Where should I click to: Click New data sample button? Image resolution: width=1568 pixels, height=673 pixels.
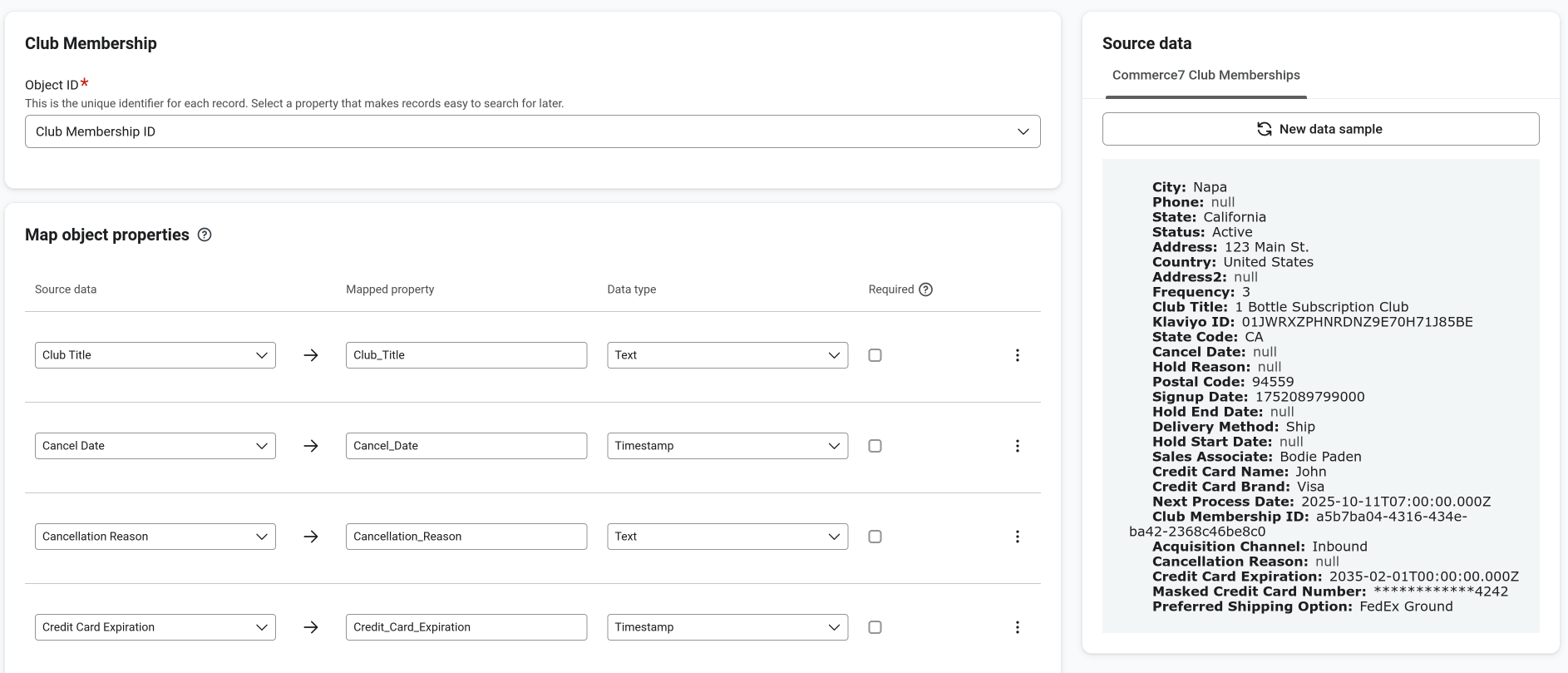1320,129
